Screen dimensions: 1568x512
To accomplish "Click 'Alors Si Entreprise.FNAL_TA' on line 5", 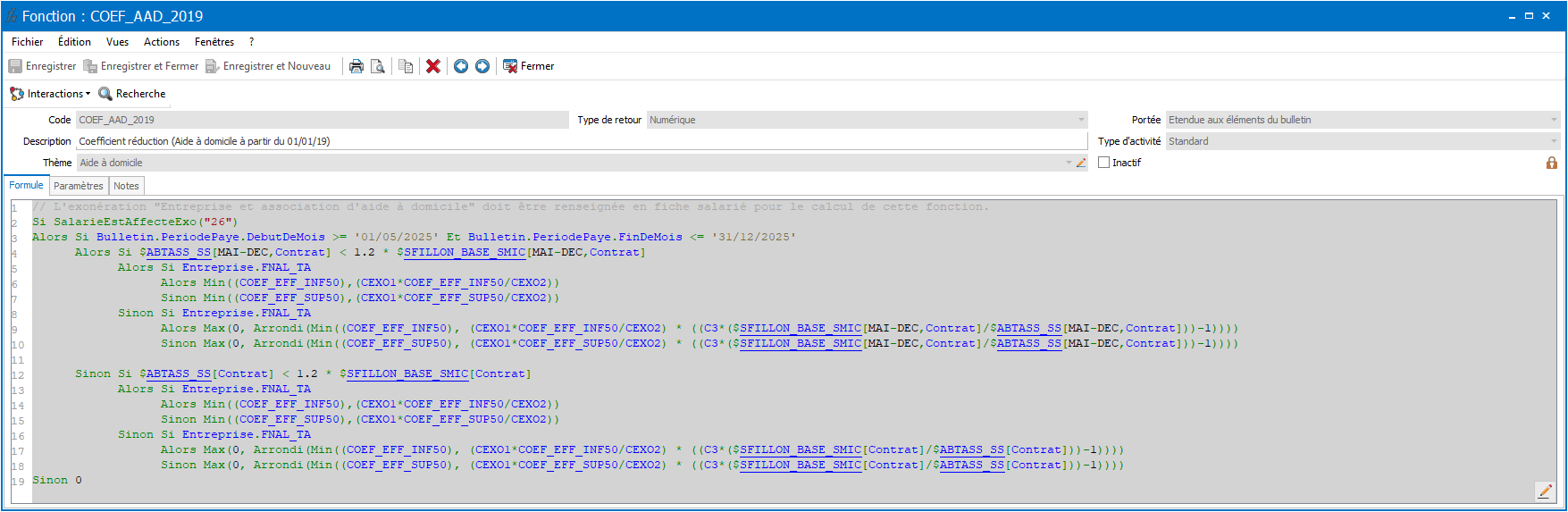I will [214, 267].
